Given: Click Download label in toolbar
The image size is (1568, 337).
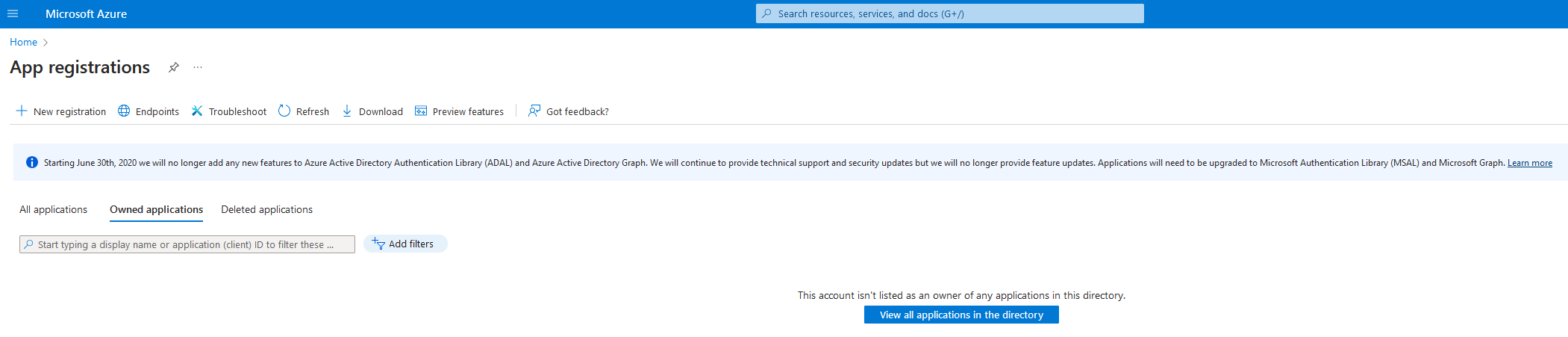Looking at the screenshot, I should point(381,111).
